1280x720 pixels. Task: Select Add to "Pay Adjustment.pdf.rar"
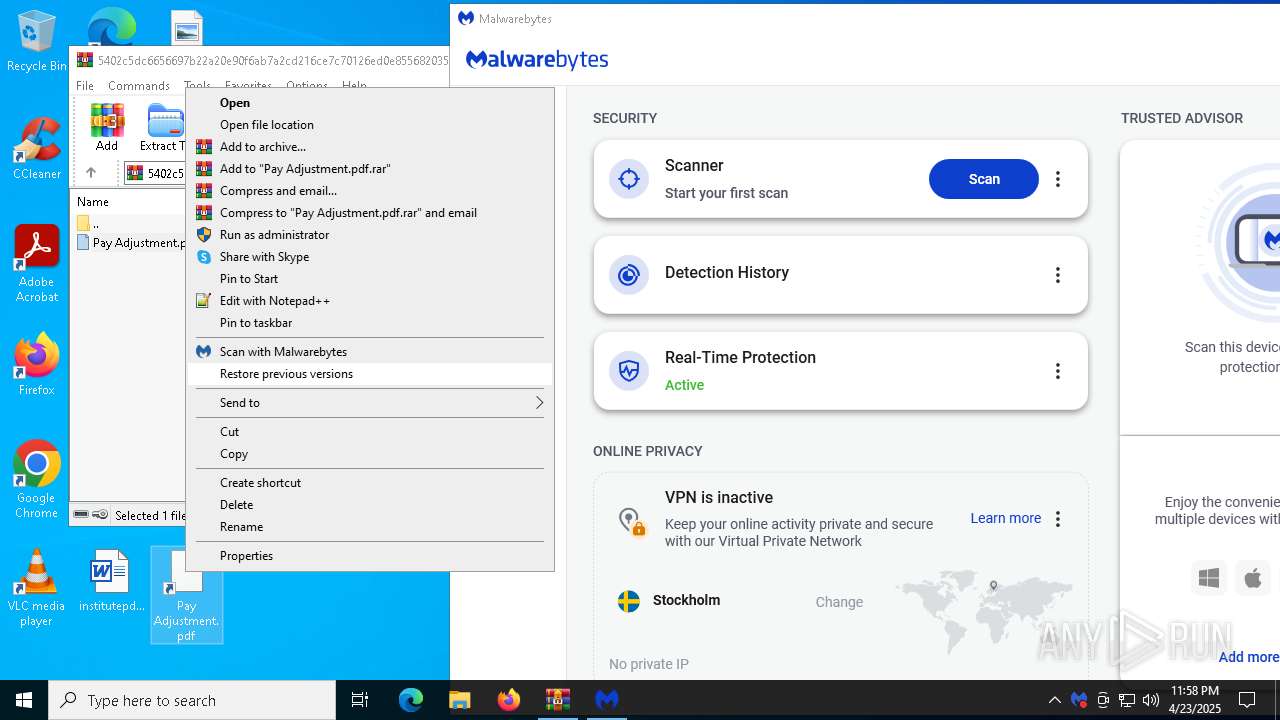pos(370,169)
